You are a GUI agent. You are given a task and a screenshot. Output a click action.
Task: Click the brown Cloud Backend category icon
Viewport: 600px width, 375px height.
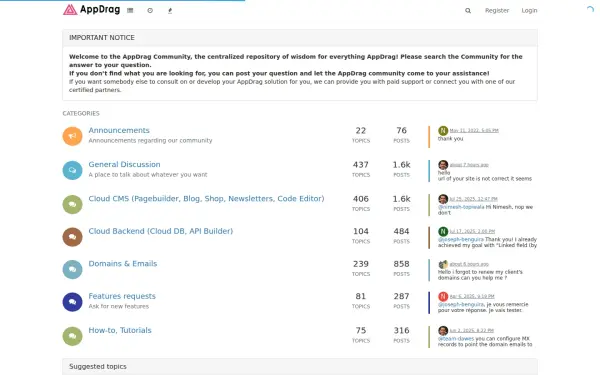tap(72, 237)
